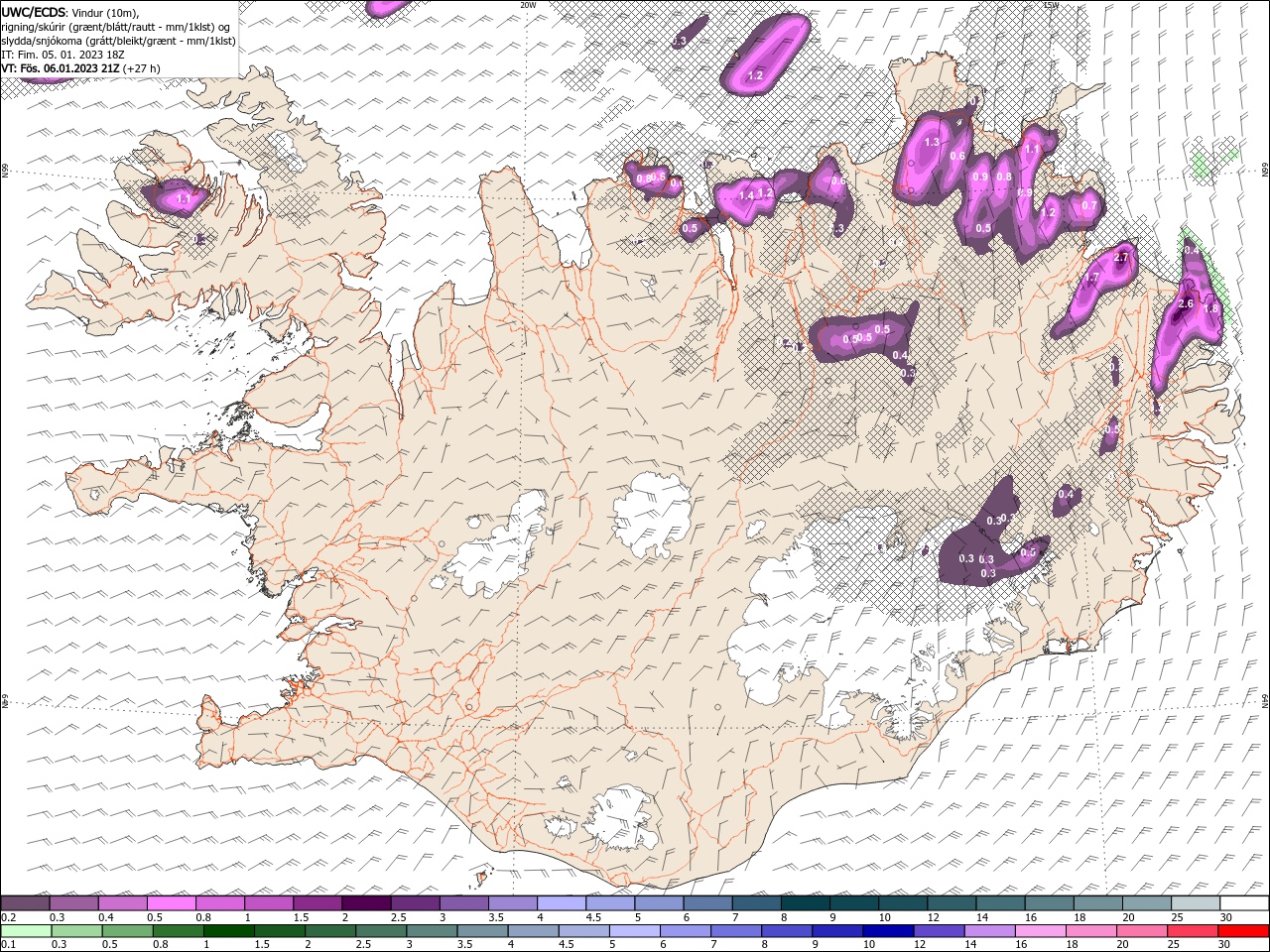This screenshot has height=952, width=1270.
Task: Click the upper legend swatch labeled 0.3
Action: 73,903
